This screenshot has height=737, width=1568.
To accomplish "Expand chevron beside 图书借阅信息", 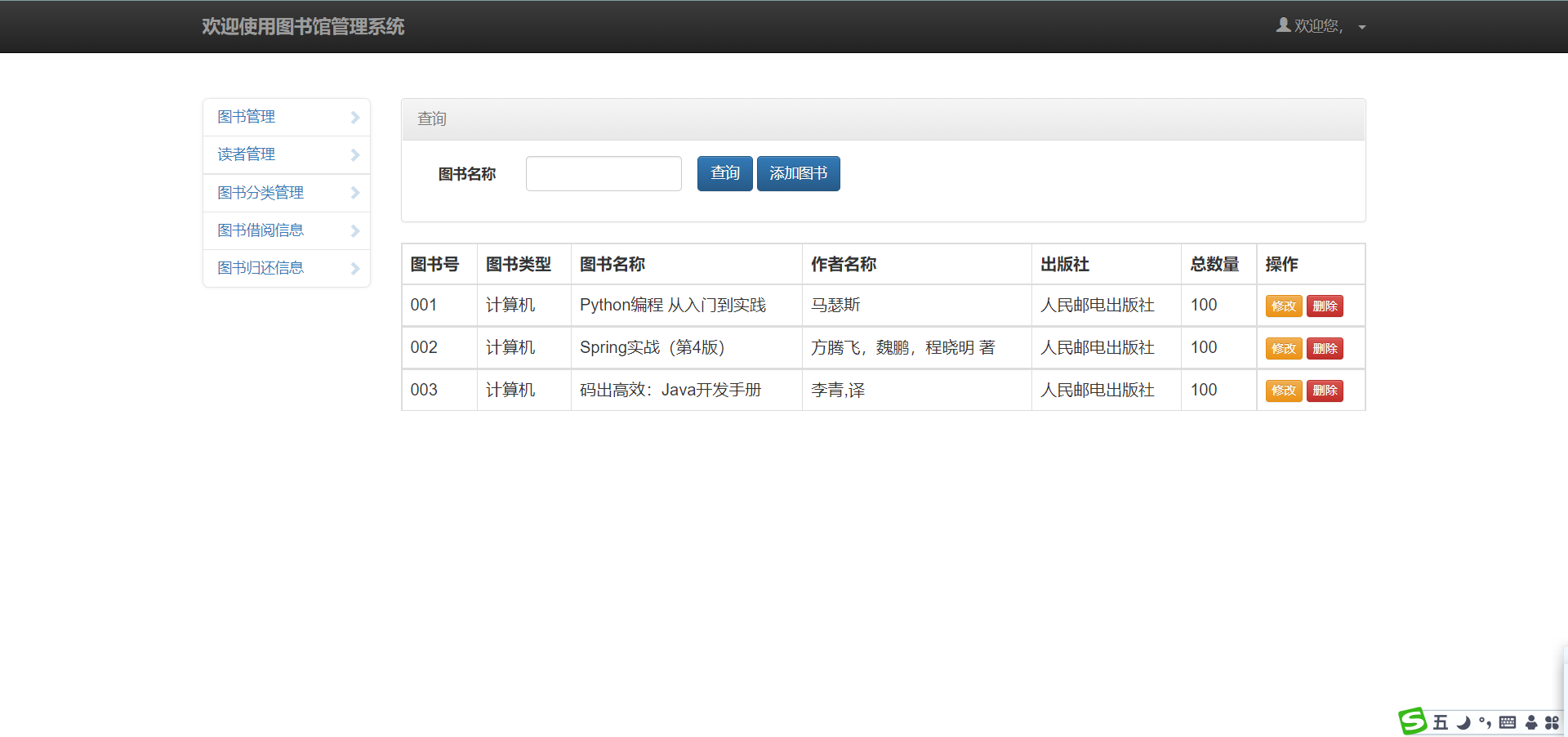I will 355,230.
